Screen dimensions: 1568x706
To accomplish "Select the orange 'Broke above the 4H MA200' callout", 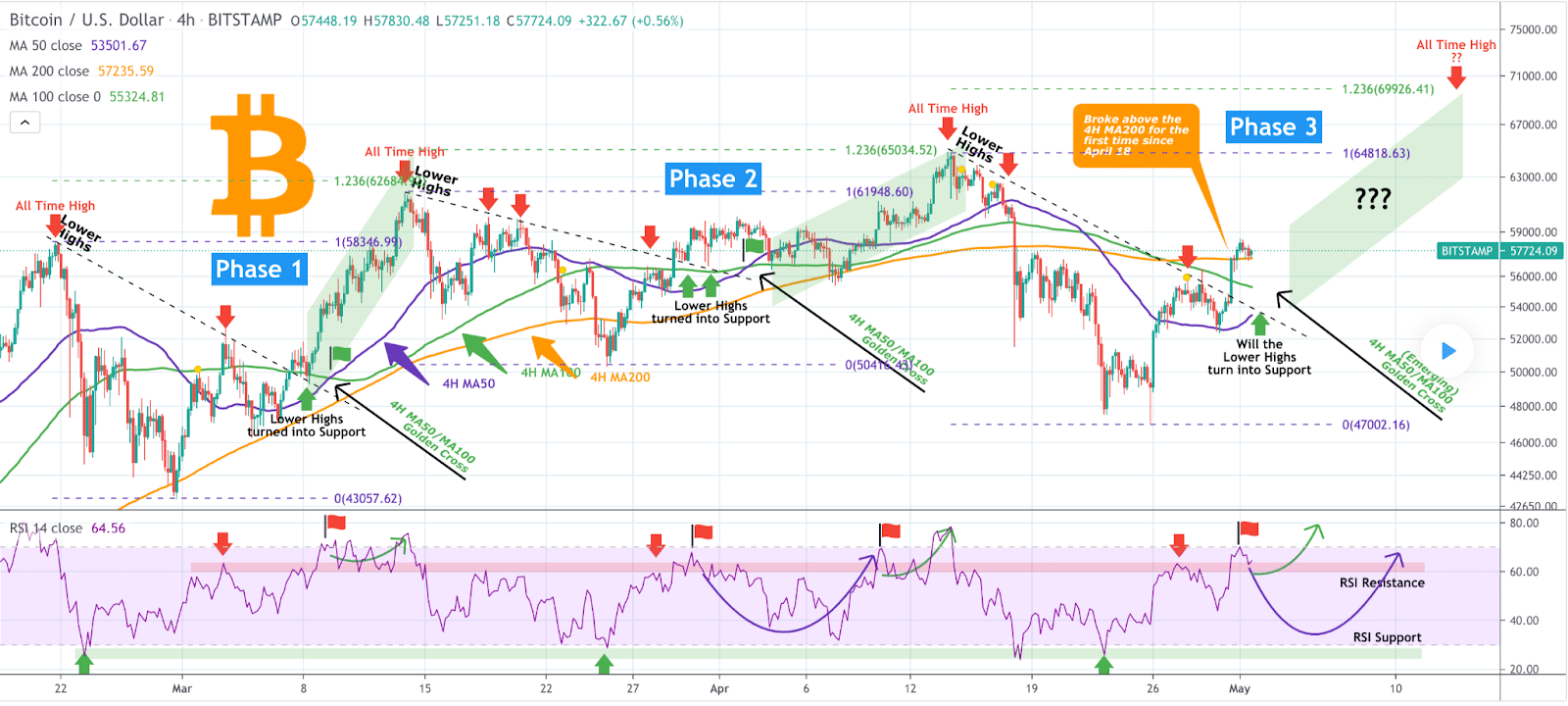I will [x=1136, y=134].
